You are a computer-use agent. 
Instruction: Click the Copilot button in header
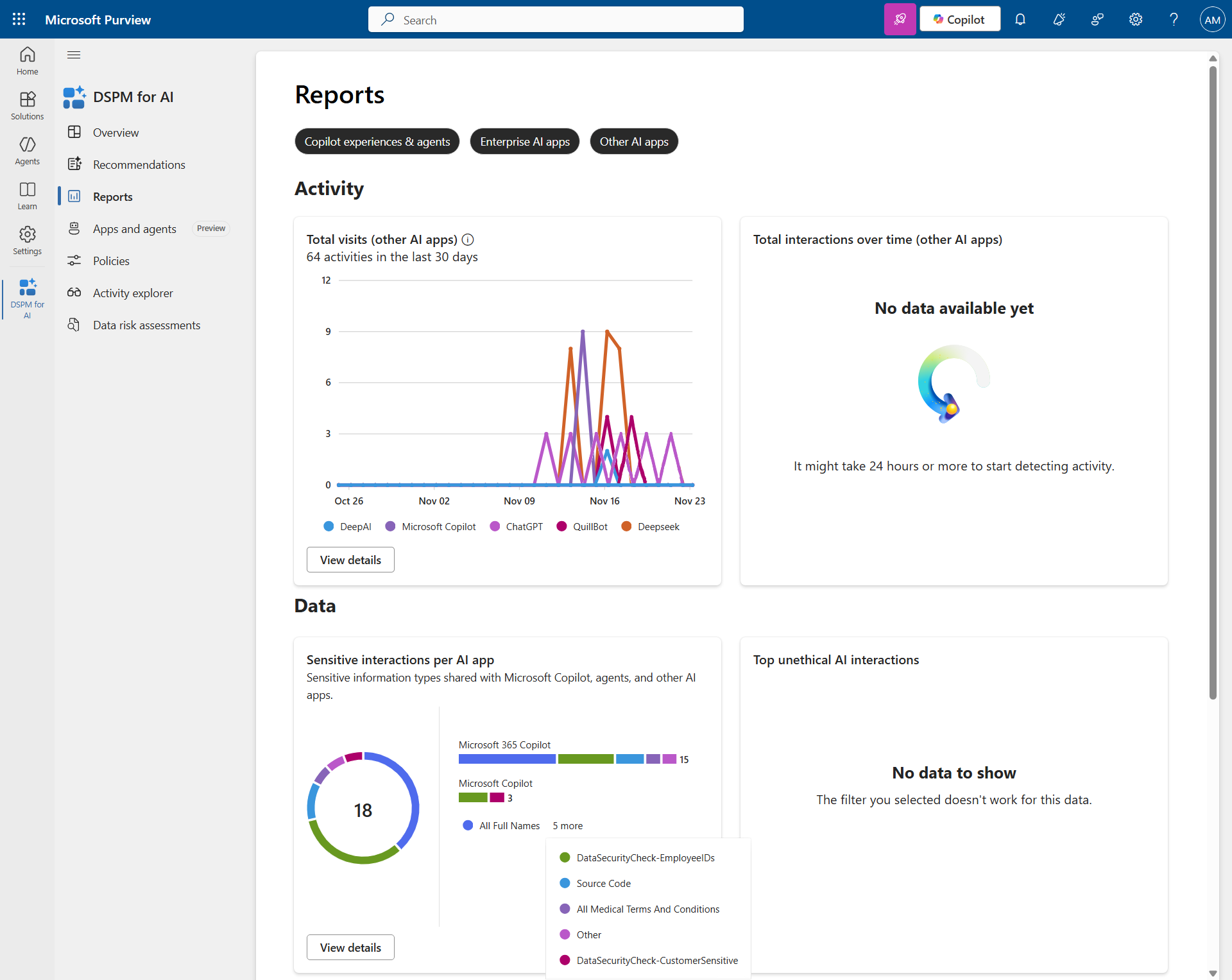click(959, 19)
